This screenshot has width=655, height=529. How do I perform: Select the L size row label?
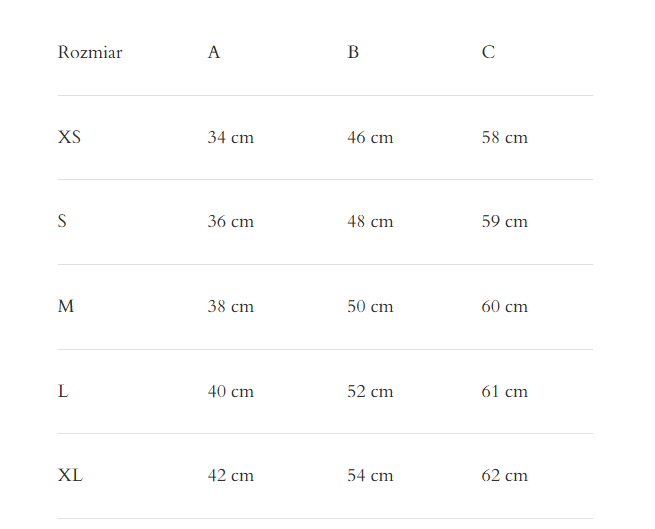click(x=63, y=391)
